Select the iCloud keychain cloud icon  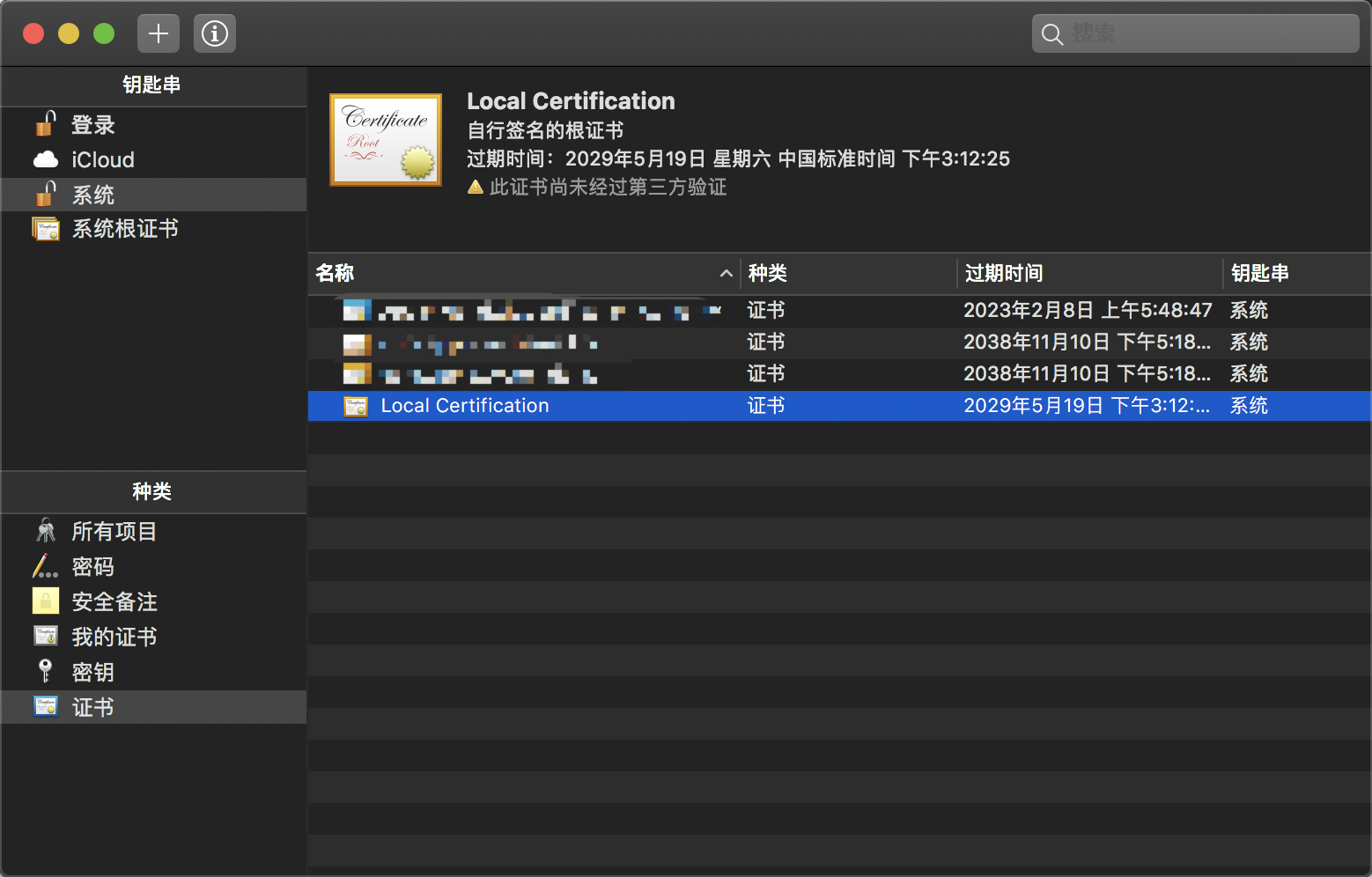pyautogui.click(x=46, y=159)
